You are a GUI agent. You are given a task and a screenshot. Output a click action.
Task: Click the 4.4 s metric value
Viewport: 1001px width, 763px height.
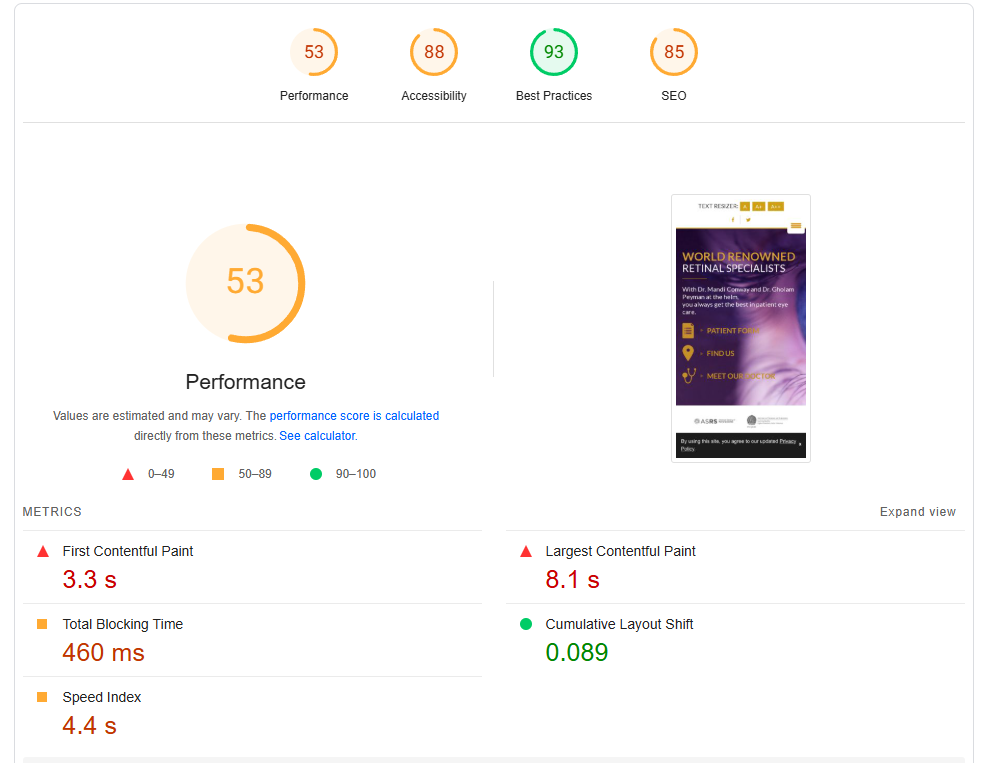89,725
